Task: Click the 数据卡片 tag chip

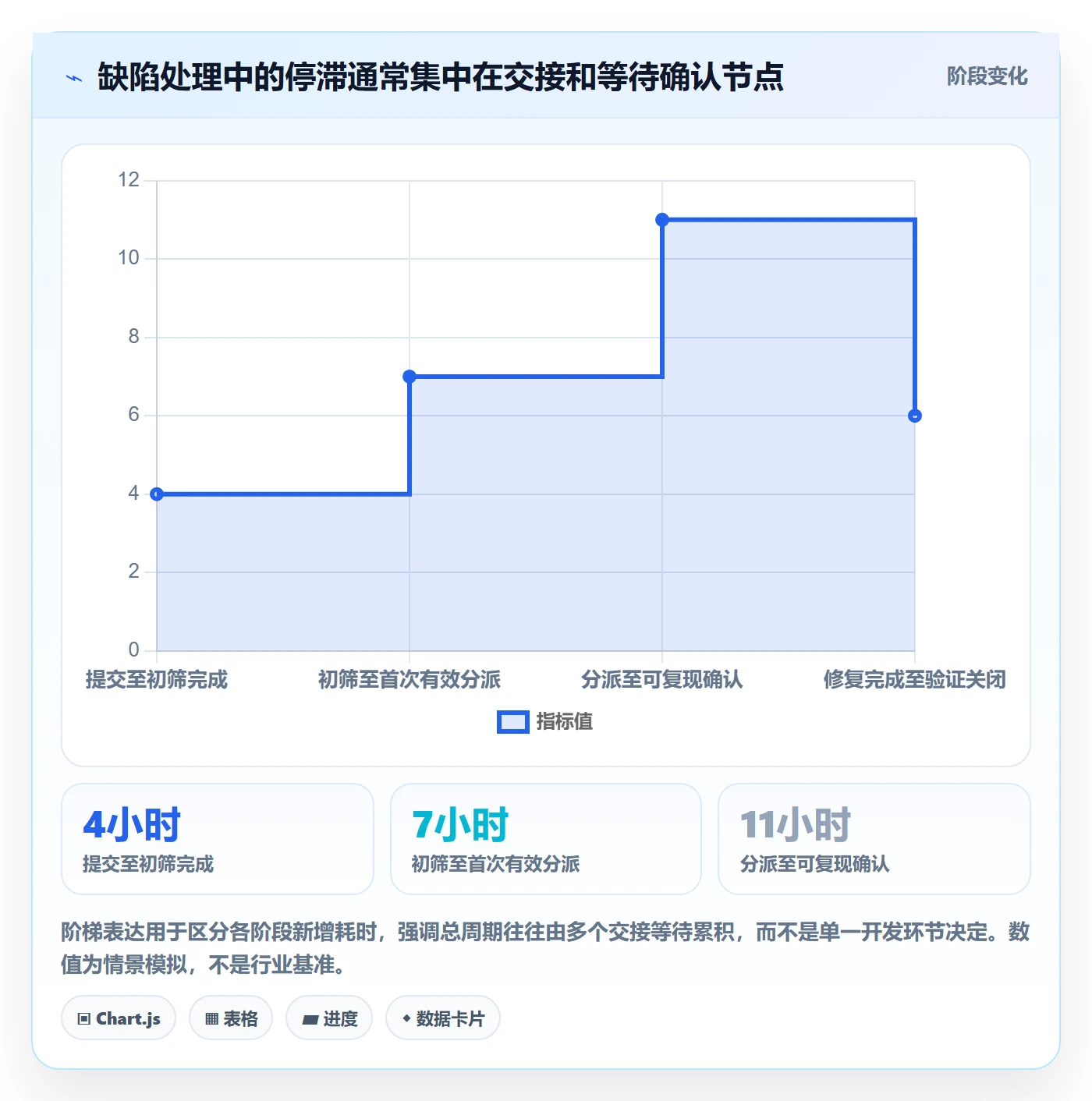Action: pos(443,1018)
